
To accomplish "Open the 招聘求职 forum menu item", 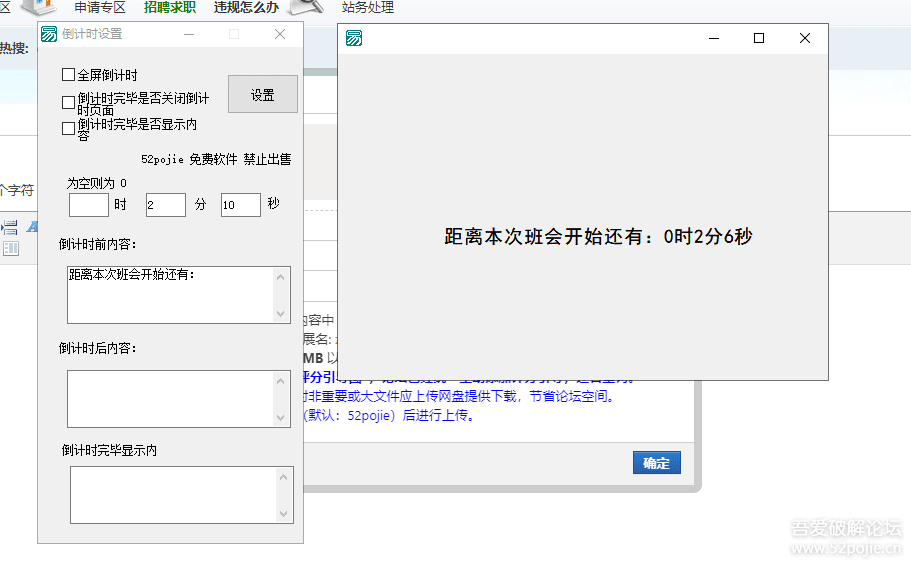I will coord(170,8).
